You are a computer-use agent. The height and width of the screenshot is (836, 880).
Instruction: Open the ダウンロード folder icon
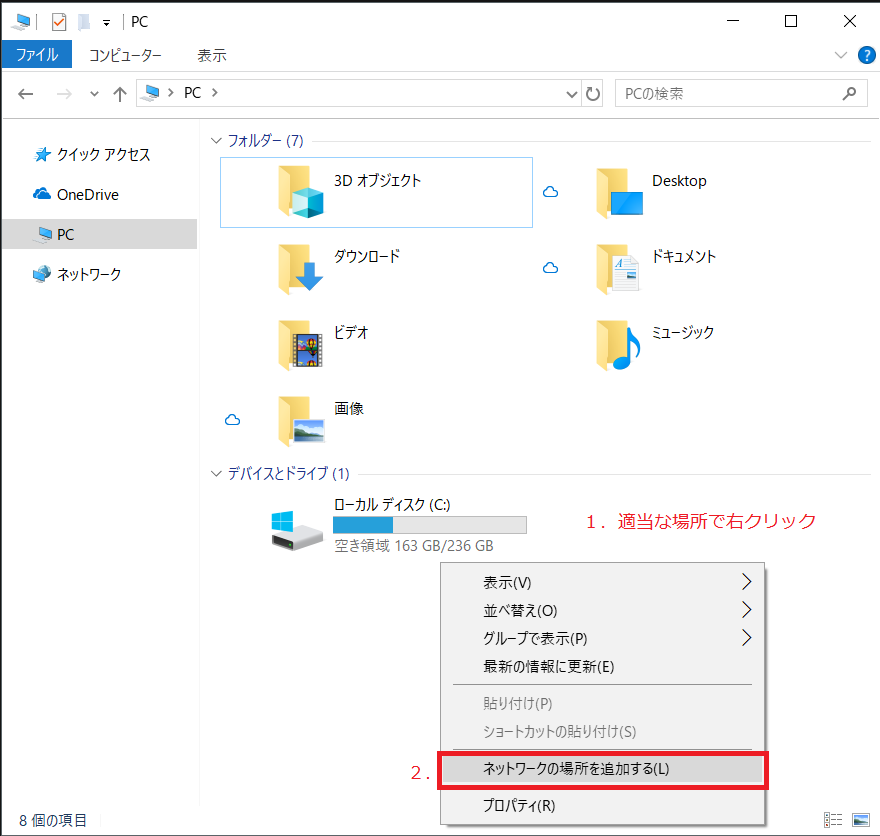[x=302, y=267]
